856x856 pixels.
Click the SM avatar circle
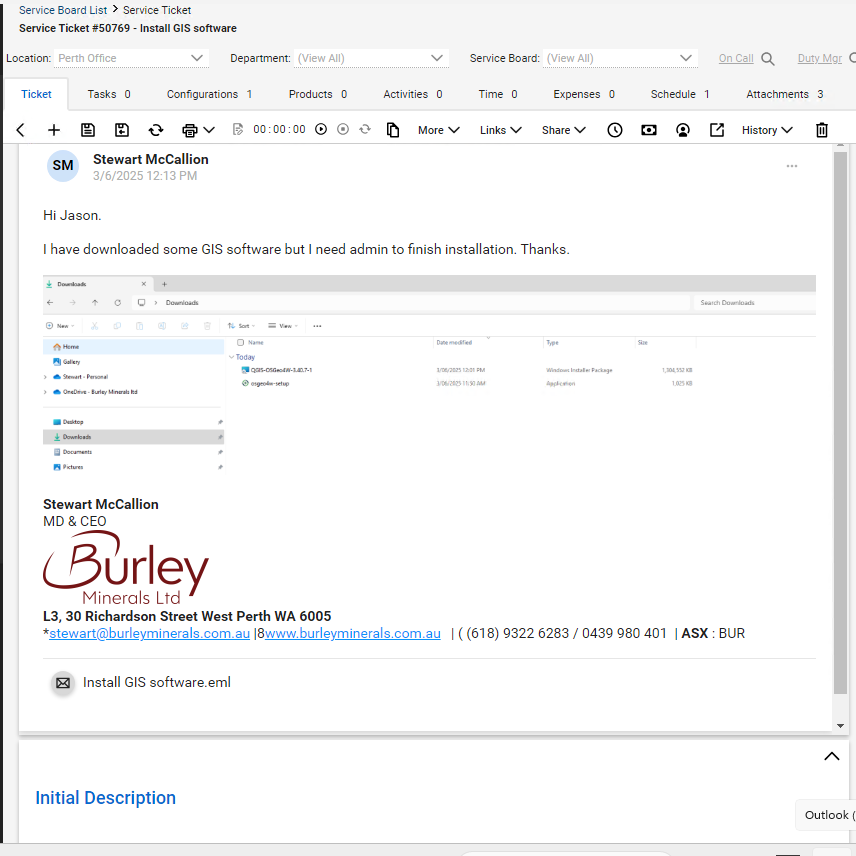[x=63, y=165]
